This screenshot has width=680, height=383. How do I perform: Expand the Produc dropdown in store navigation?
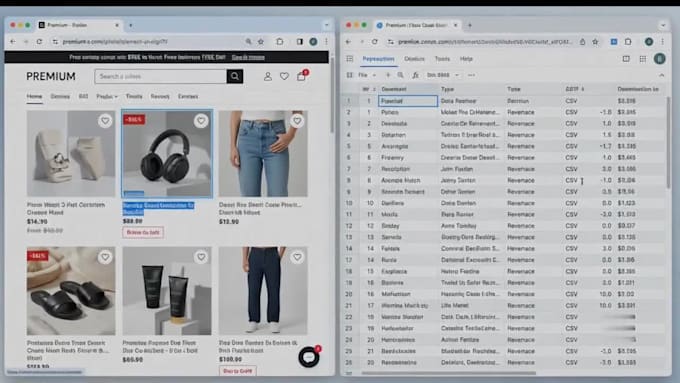(x=107, y=96)
